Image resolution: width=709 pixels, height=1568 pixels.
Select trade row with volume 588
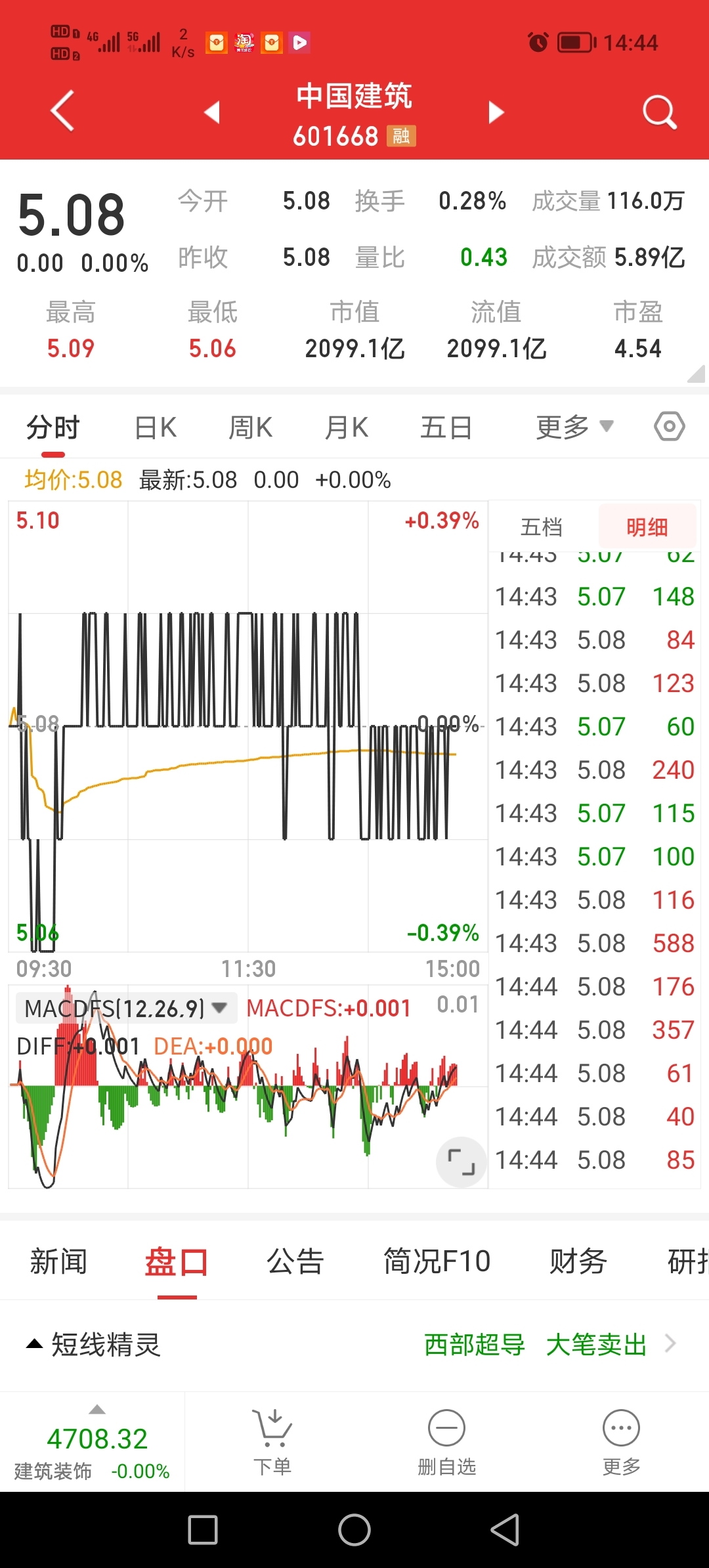(595, 943)
